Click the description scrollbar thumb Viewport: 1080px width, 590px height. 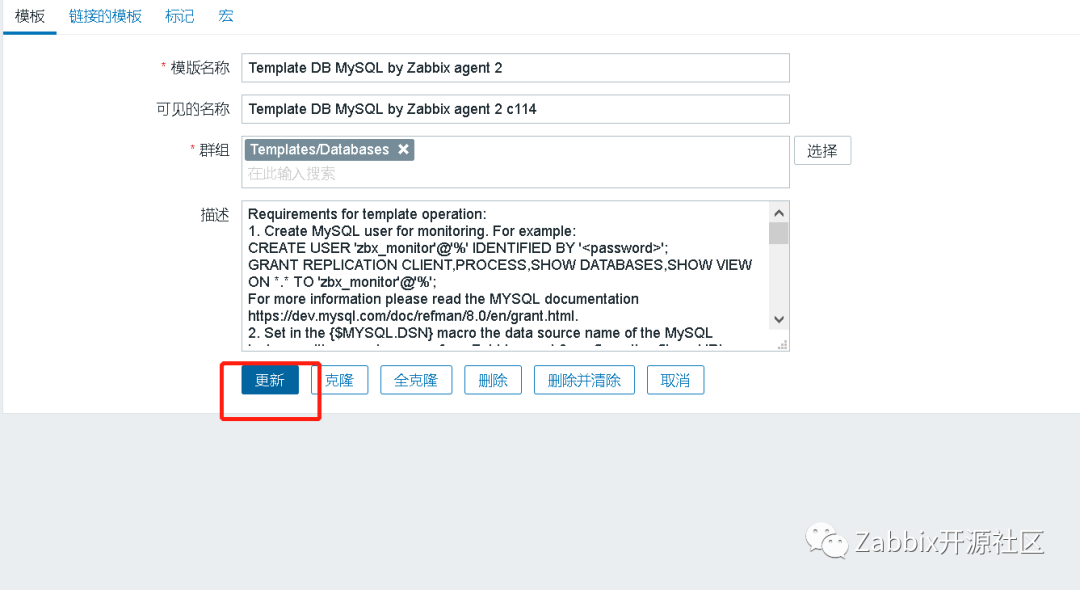[779, 233]
